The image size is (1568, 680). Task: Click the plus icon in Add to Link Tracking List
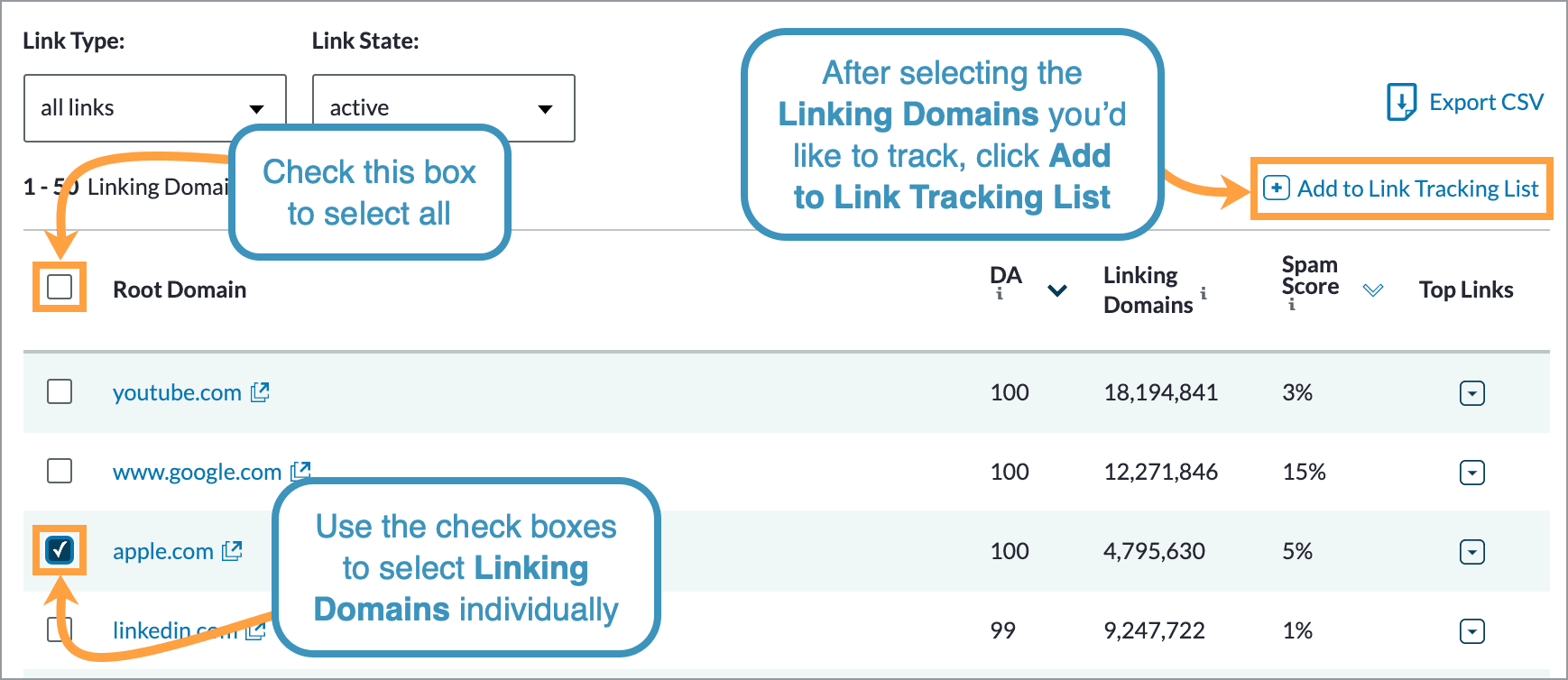click(1277, 188)
